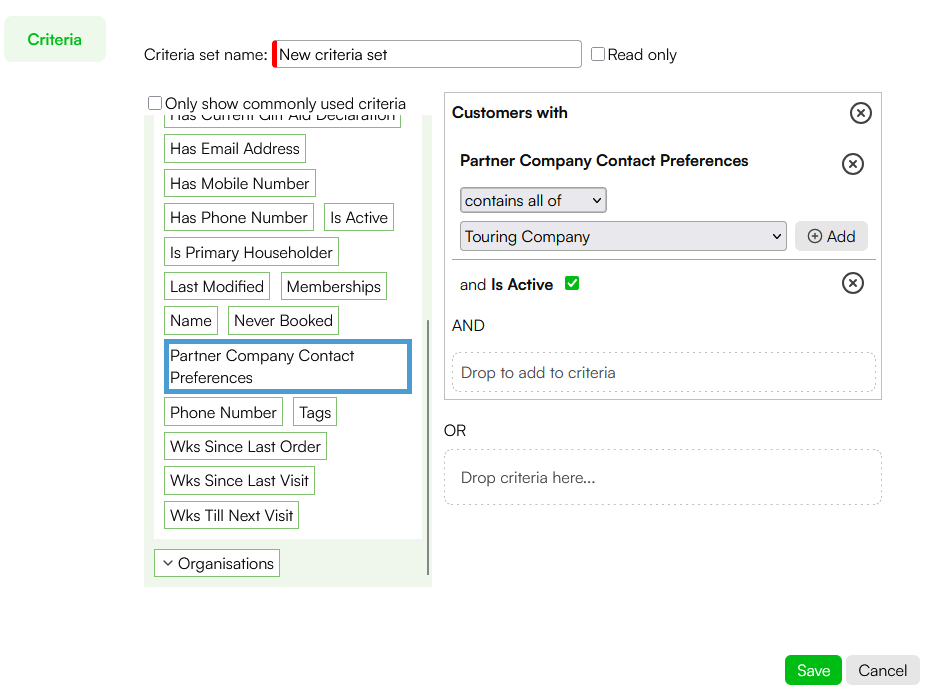Image resolution: width=927 pixels, height=691 pixels.
Task: Select the Is Primary Householder criterion
Action: click(251, 252)
